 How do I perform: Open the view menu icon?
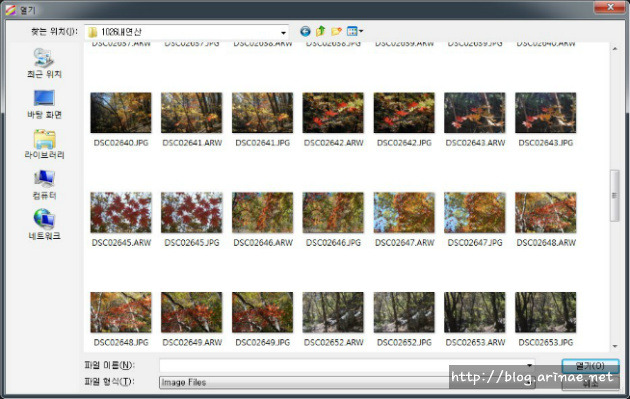(354, 31)
